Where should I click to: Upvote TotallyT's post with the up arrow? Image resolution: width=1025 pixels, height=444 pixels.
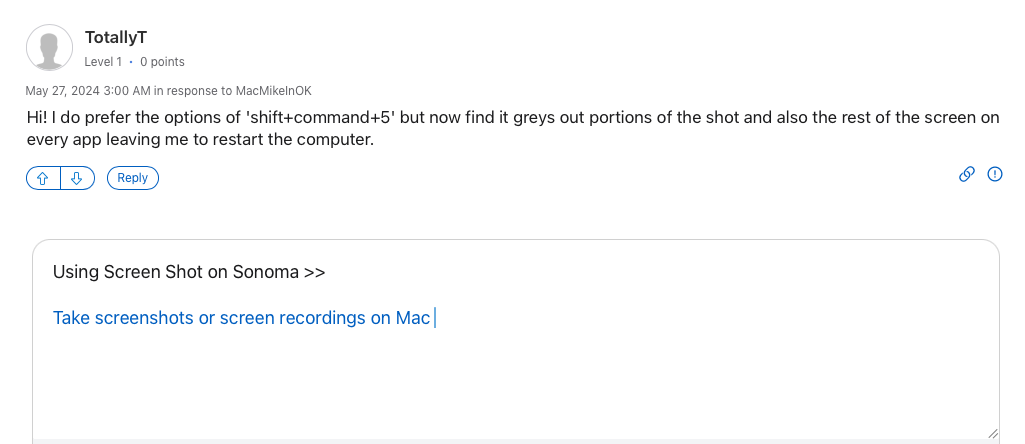[43, 178]
